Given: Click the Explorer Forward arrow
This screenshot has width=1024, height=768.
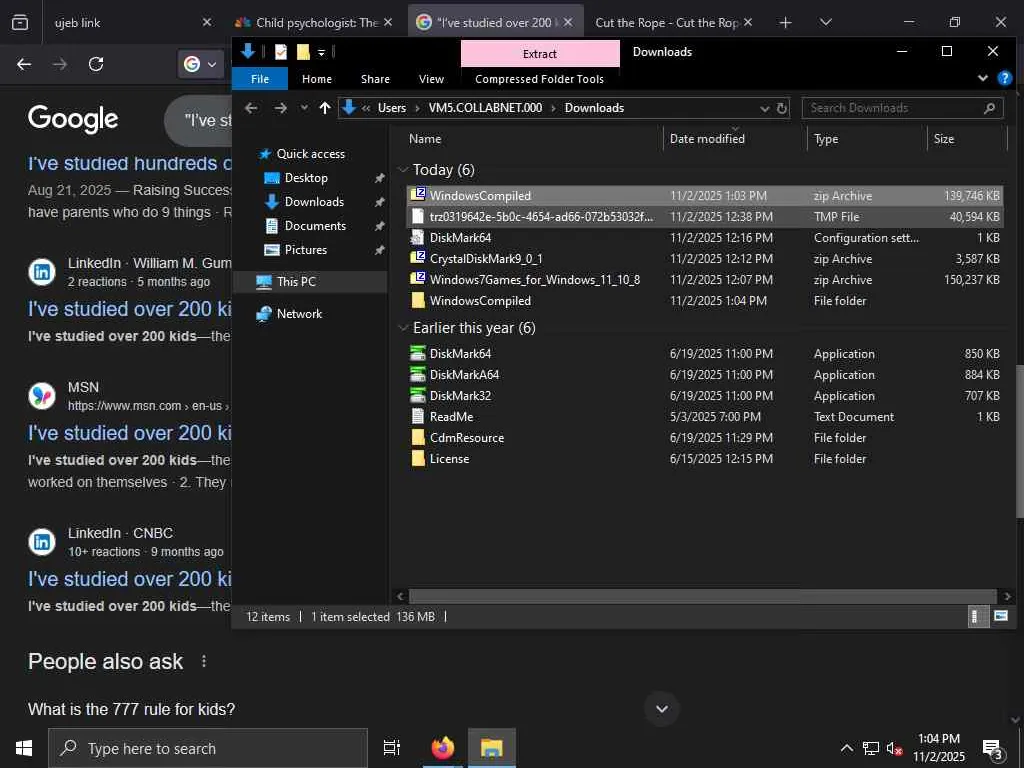Looking at the screenshot, I should [280, 108].
